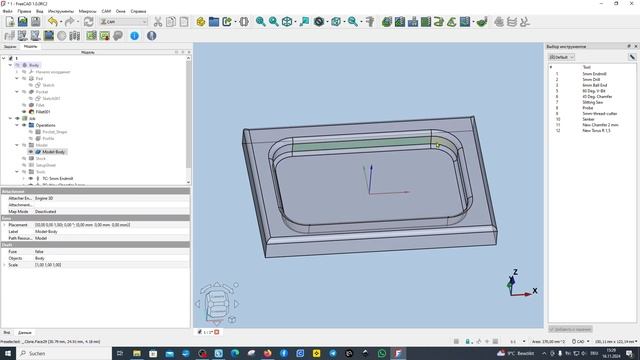Click the green CAM pocket operation icon
The height and width of the screenshot is (360, 640).
pyautogui.click(x=400, y=22)
